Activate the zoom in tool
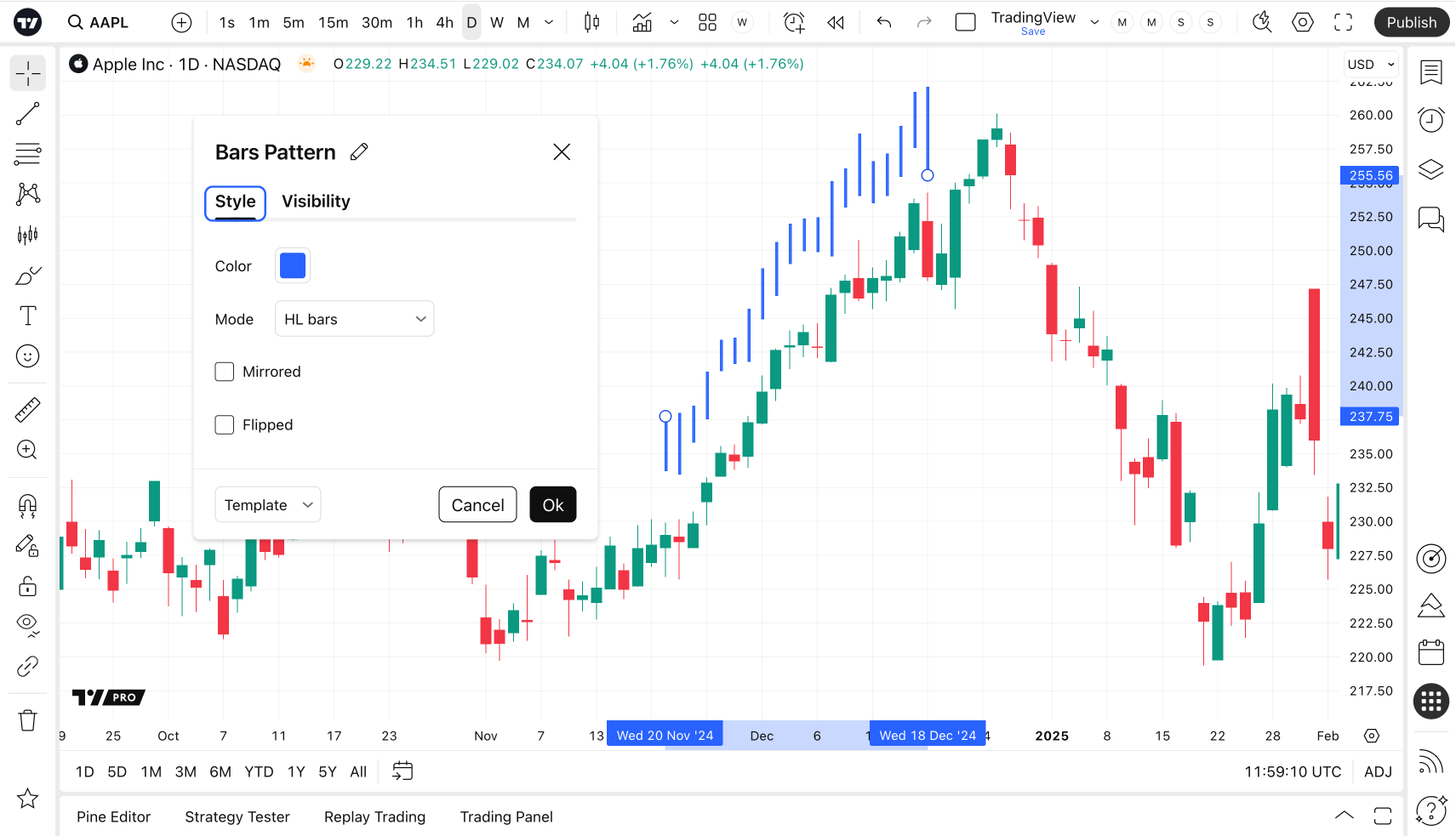The image size is (1456, 836). pos(28,450)
